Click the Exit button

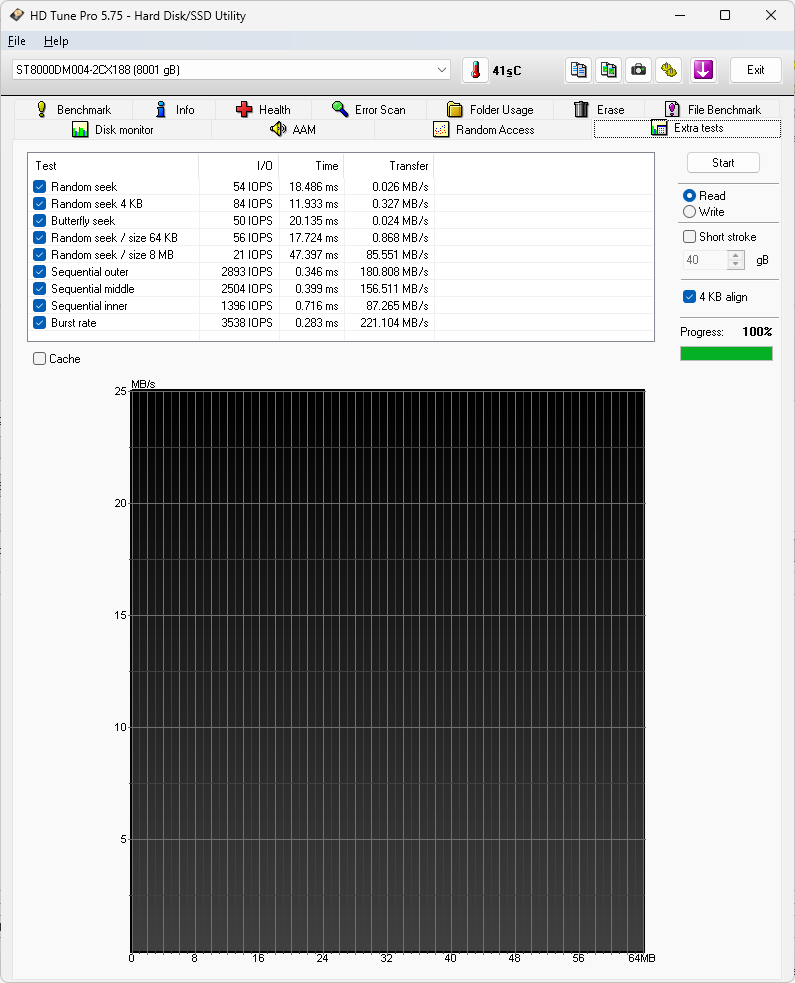click(756, 70)
